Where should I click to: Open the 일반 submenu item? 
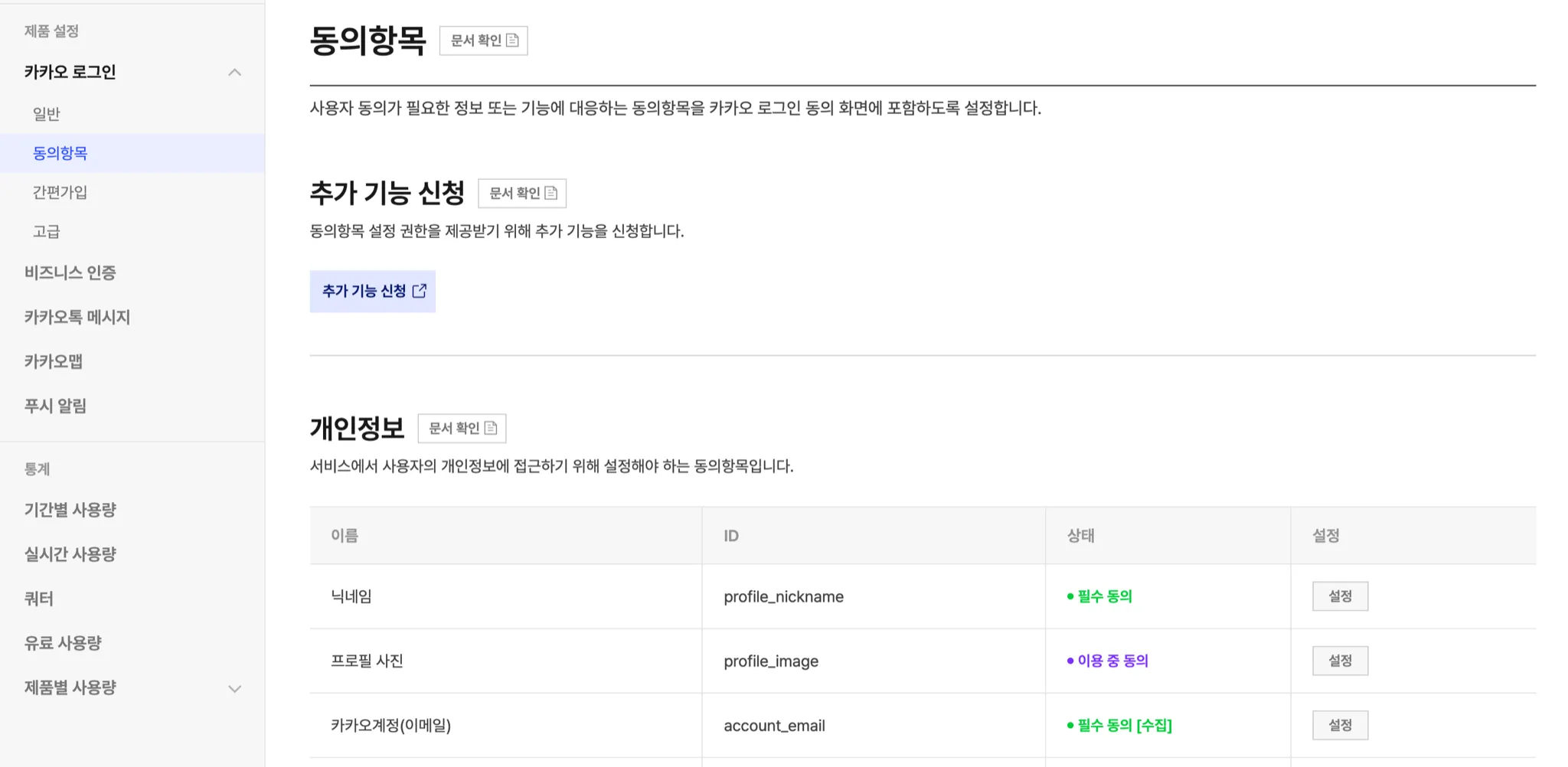click(46, 114)
